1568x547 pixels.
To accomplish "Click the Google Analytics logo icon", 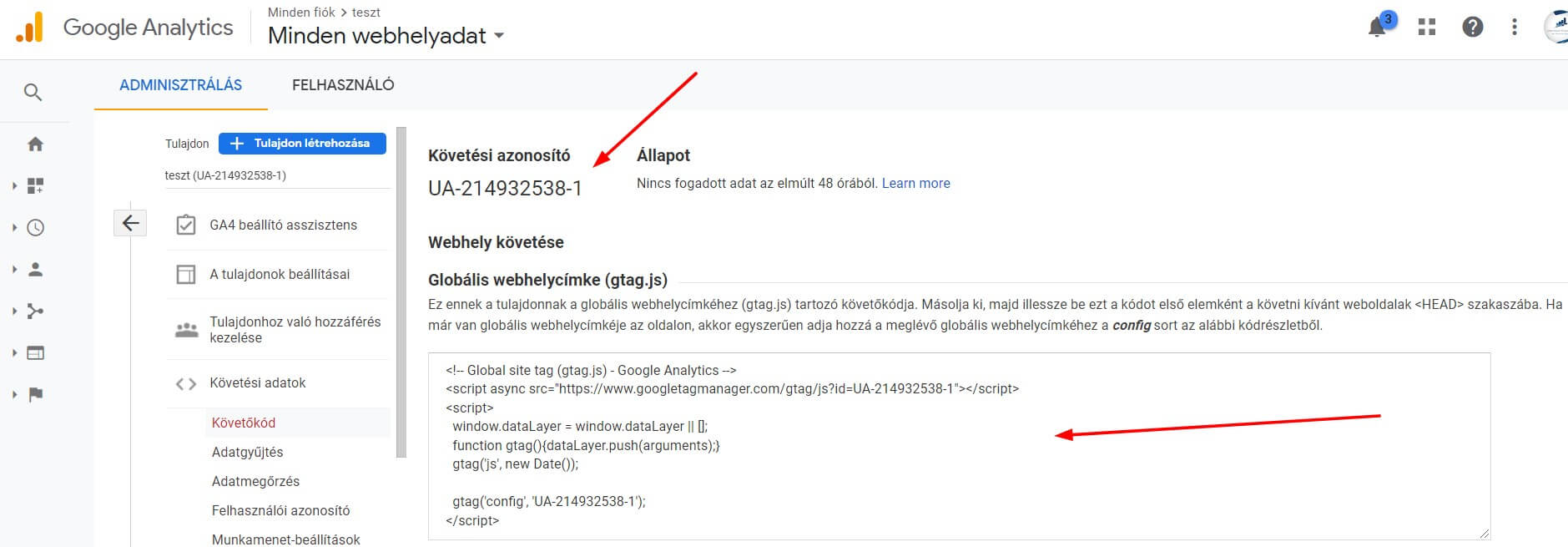I will coord(29,28).
